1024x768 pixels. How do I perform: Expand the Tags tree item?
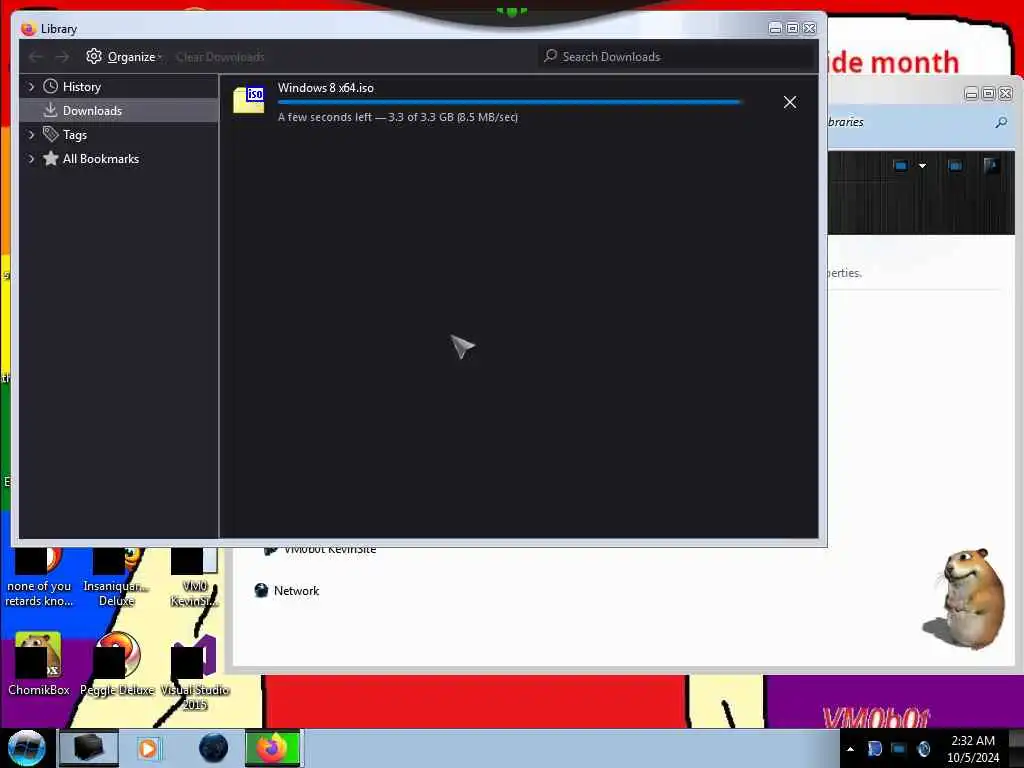(x=31, y=135)
